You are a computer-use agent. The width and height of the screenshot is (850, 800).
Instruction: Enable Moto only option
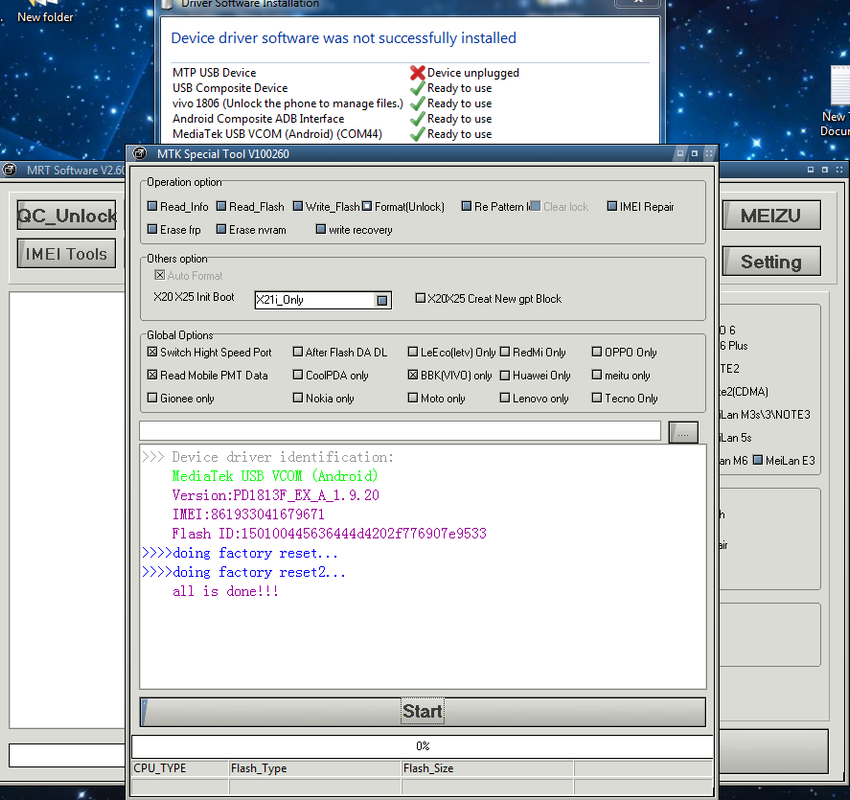(413, 398)
